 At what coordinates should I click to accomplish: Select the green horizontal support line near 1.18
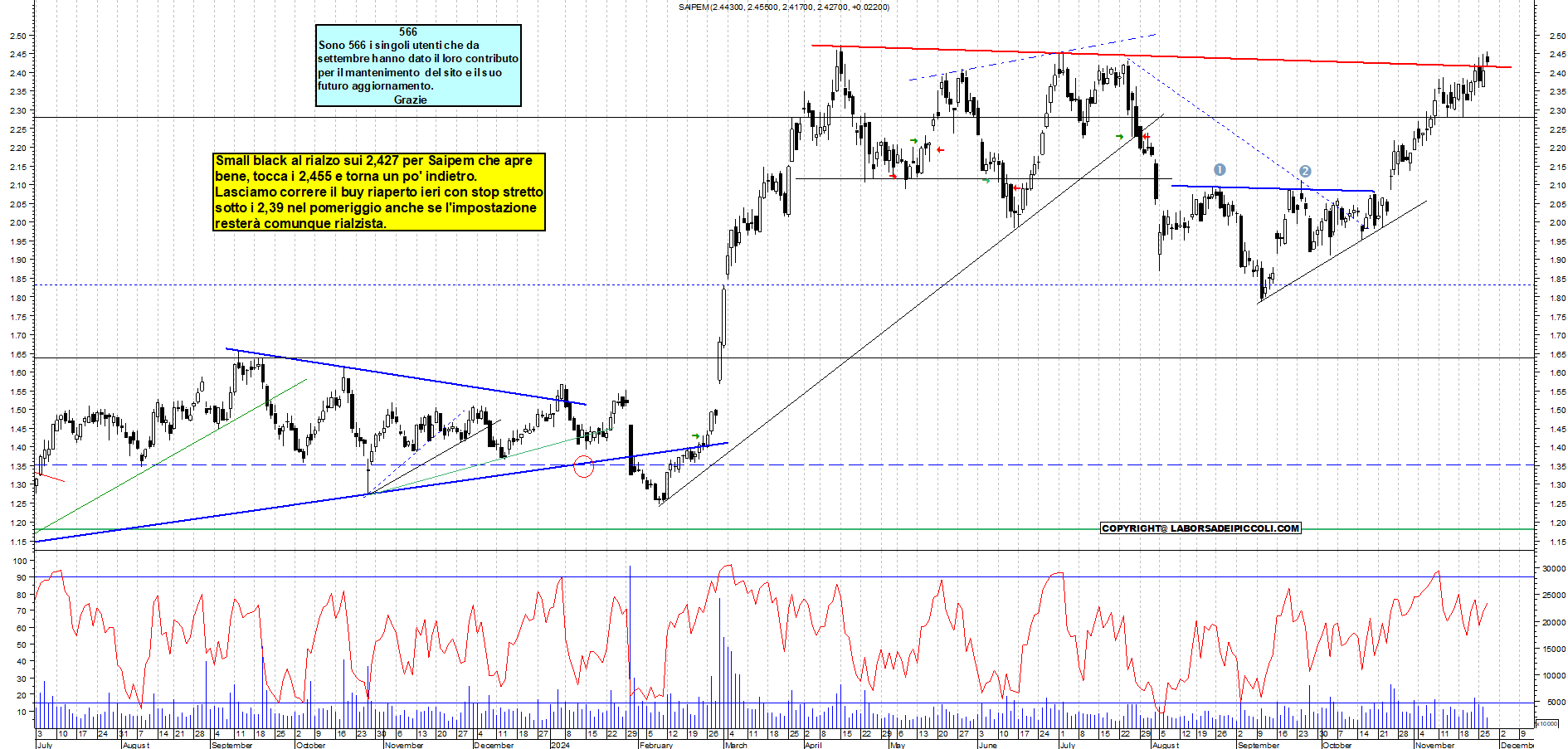[x=784, y=529]
